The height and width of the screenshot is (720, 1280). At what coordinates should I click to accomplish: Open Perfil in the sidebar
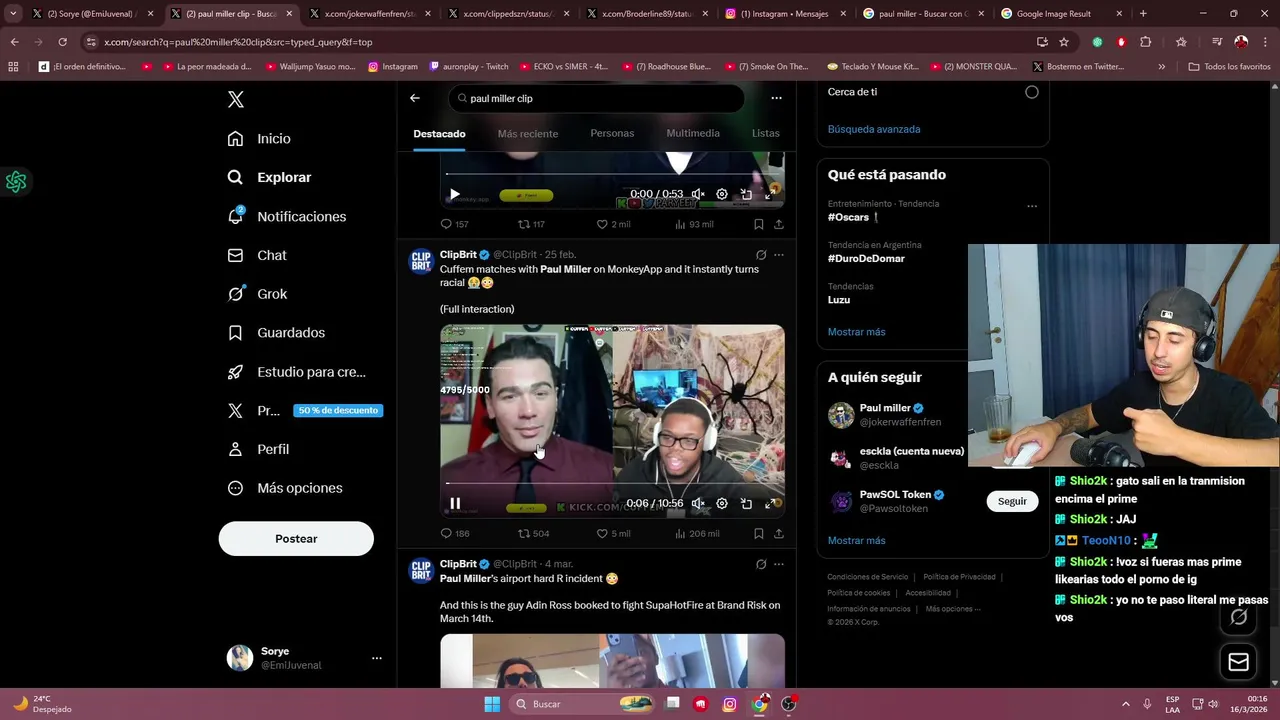pyautogui.click(x=257, y=449)
